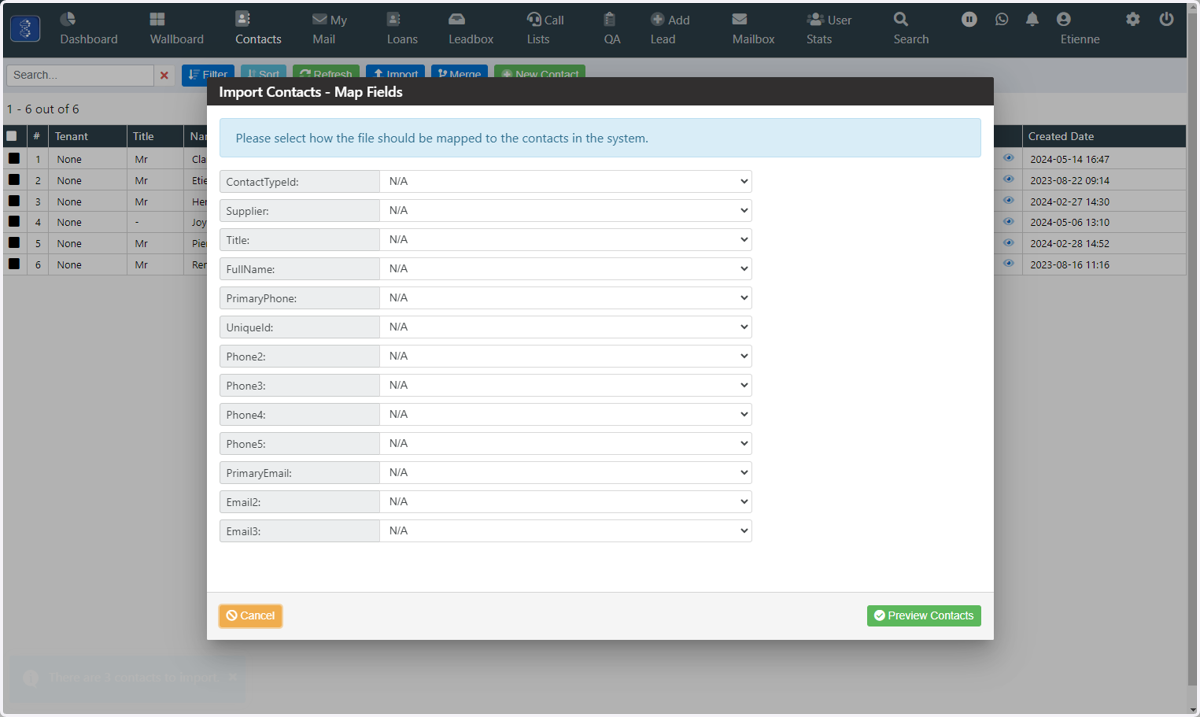The image size is (1200, 717).
Task: View contact created 2023-08-22 09:14
Action: coord(1008,179)
